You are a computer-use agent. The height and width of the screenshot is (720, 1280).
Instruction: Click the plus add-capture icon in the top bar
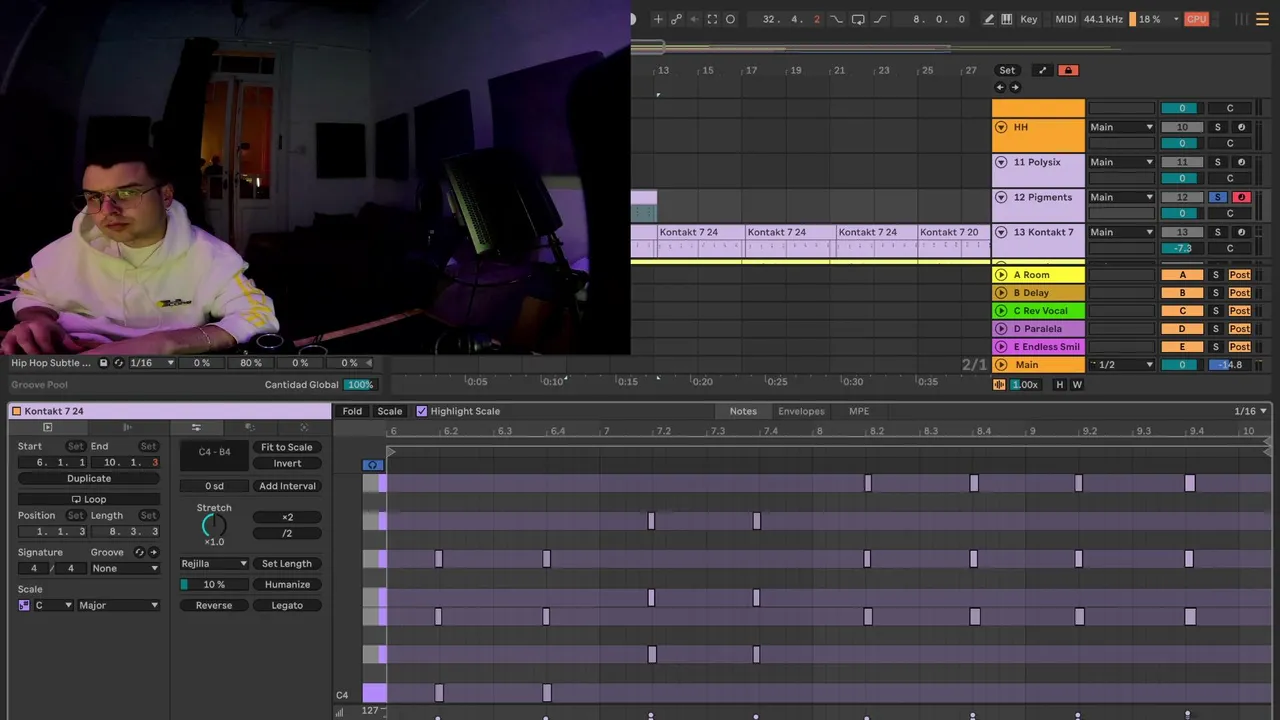coord(657,19)
